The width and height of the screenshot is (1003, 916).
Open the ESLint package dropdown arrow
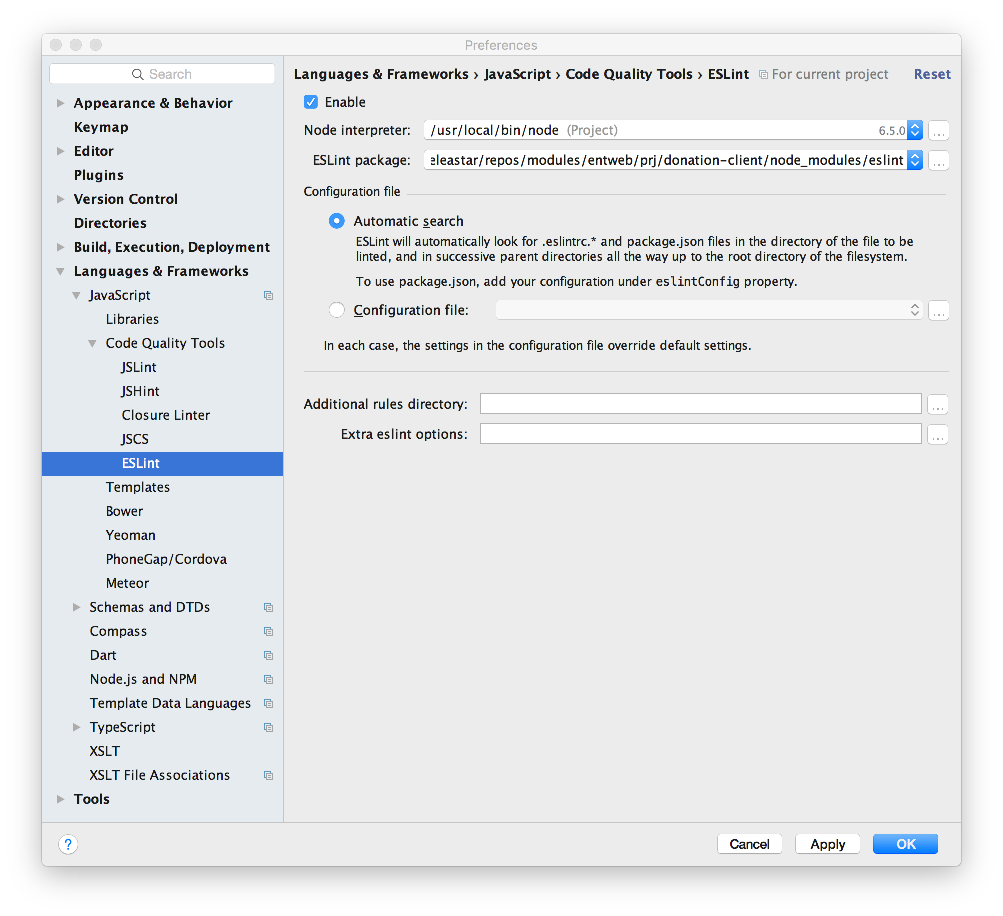pyautogui.click(x=914, y=160)
